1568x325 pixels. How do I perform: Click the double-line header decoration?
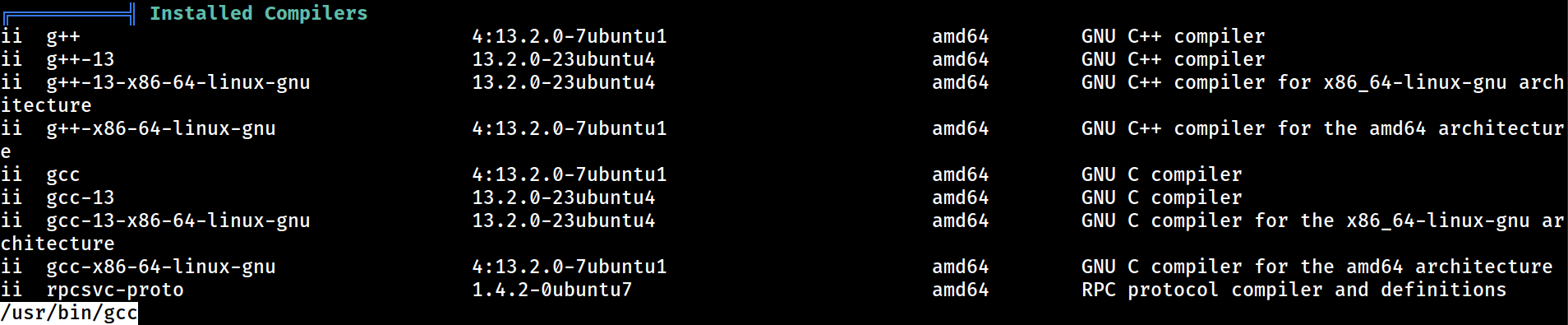pyautogui.click(x=69, y=13)
